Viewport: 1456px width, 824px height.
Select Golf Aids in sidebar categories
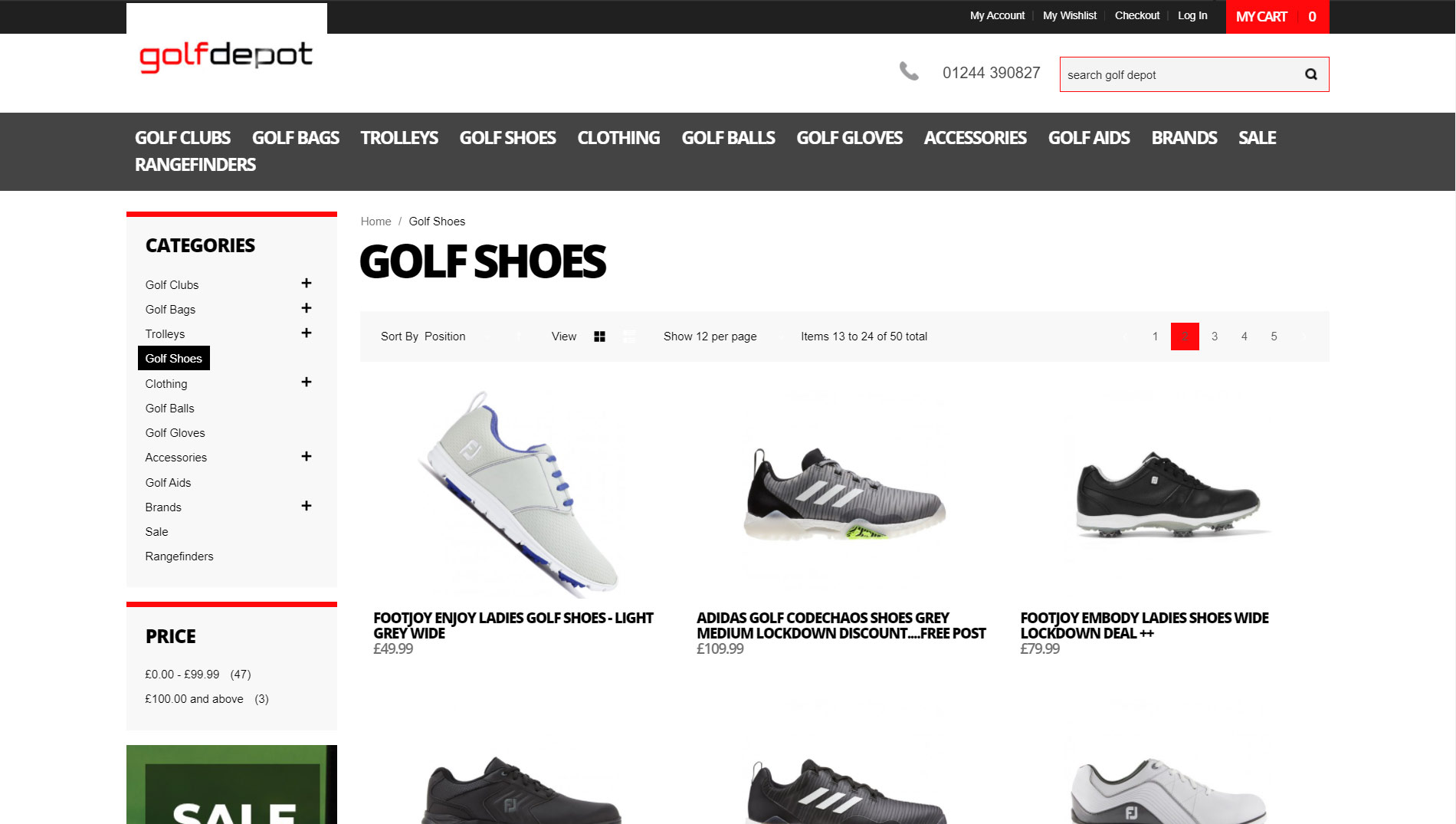[x=168, y=483]
